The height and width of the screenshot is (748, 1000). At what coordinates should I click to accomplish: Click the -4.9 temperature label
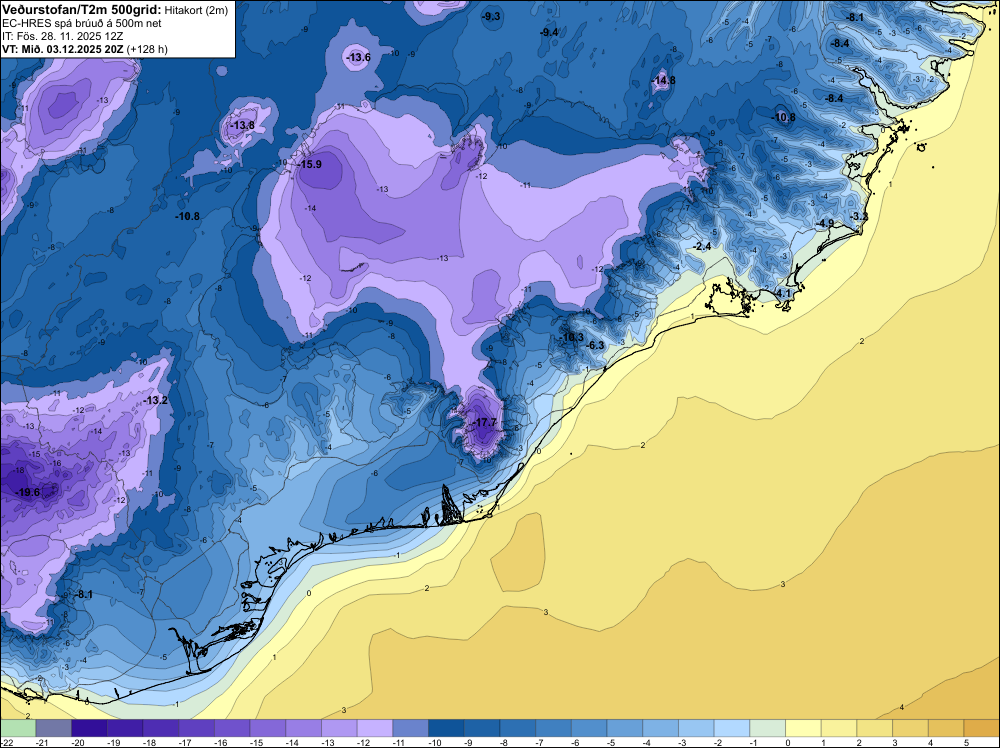(825, 223)
